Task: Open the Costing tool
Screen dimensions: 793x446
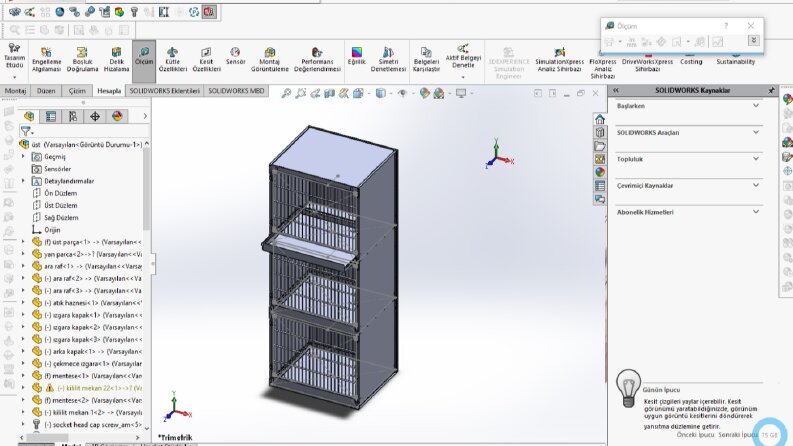Action: (x=691, y=60)
